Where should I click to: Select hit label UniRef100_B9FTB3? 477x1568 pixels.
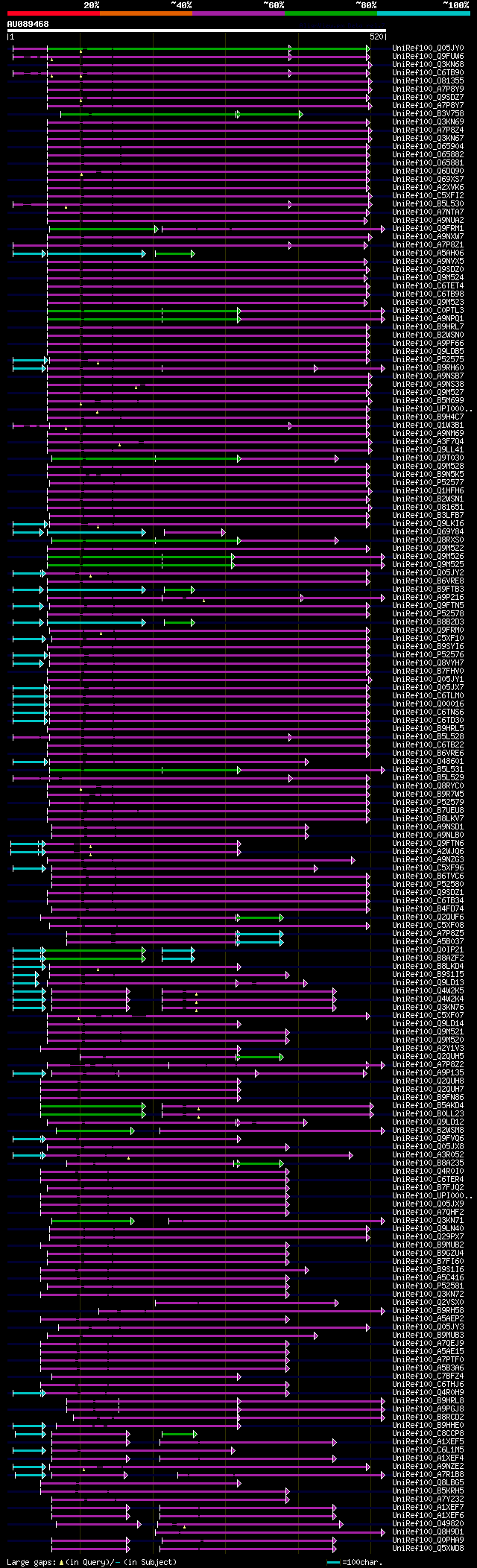coord(428,589)
